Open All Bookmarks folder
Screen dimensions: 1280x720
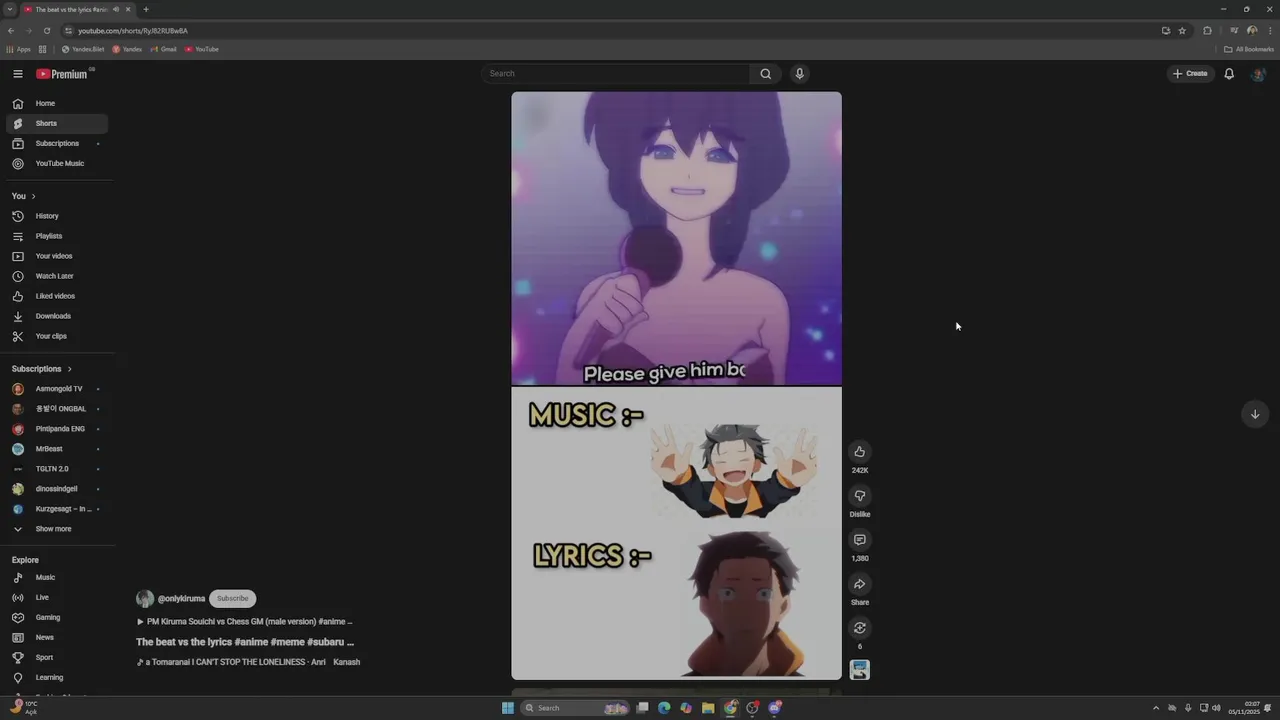pyautogui.click(x=1249, y=49)
